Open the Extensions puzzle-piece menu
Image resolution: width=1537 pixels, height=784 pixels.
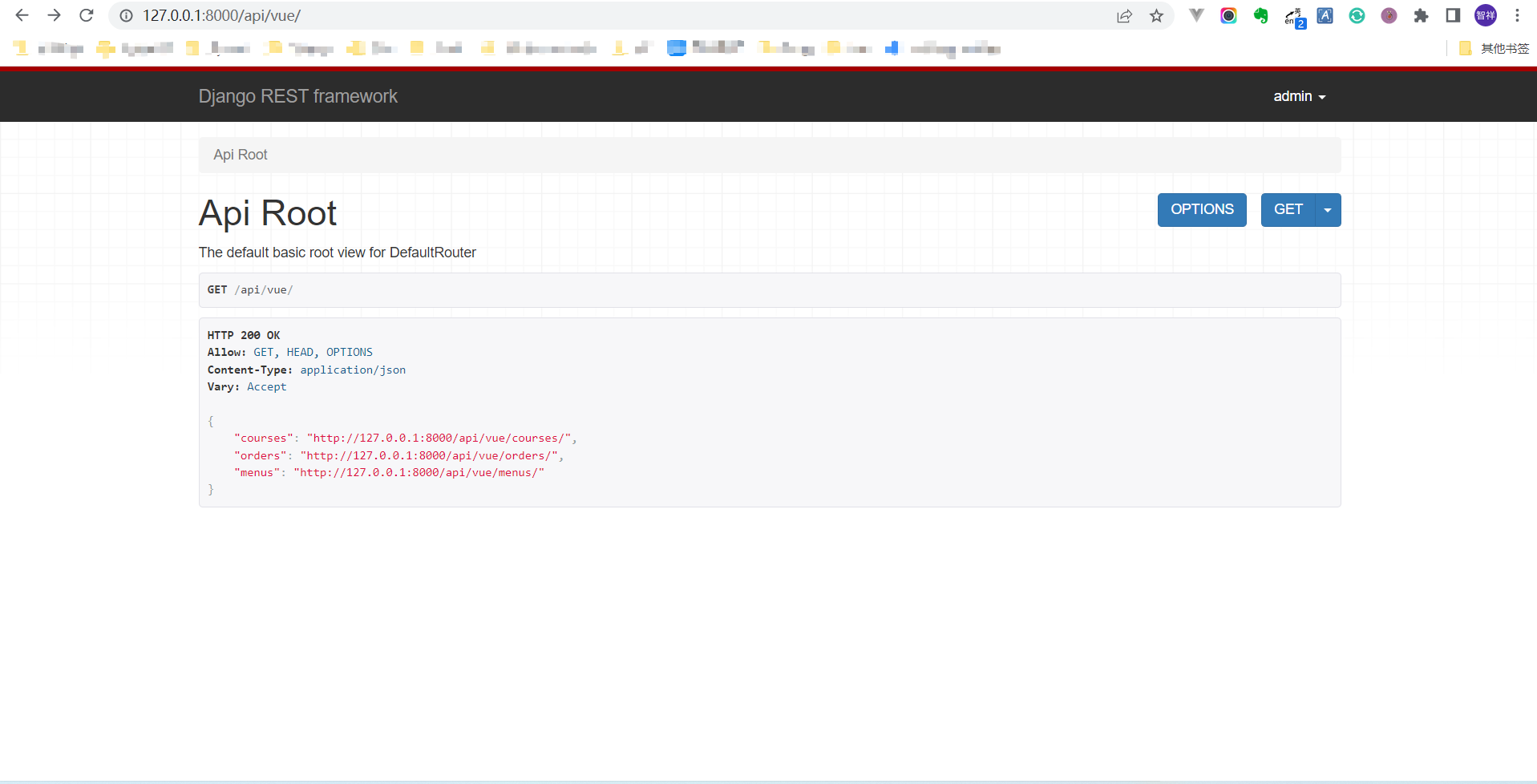point(1421,15)
